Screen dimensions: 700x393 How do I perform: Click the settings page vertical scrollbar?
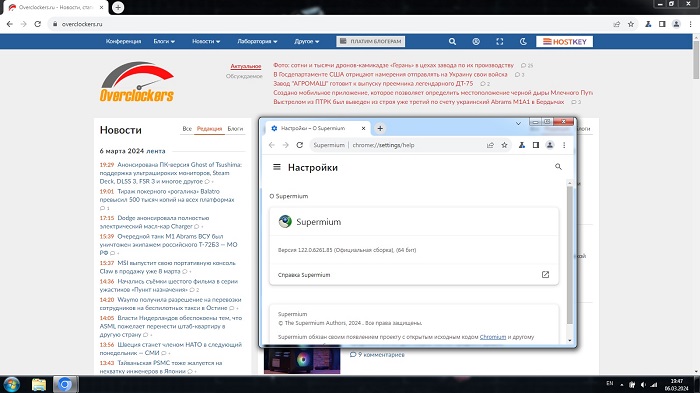pyautogui.click(x=570, y=255)
